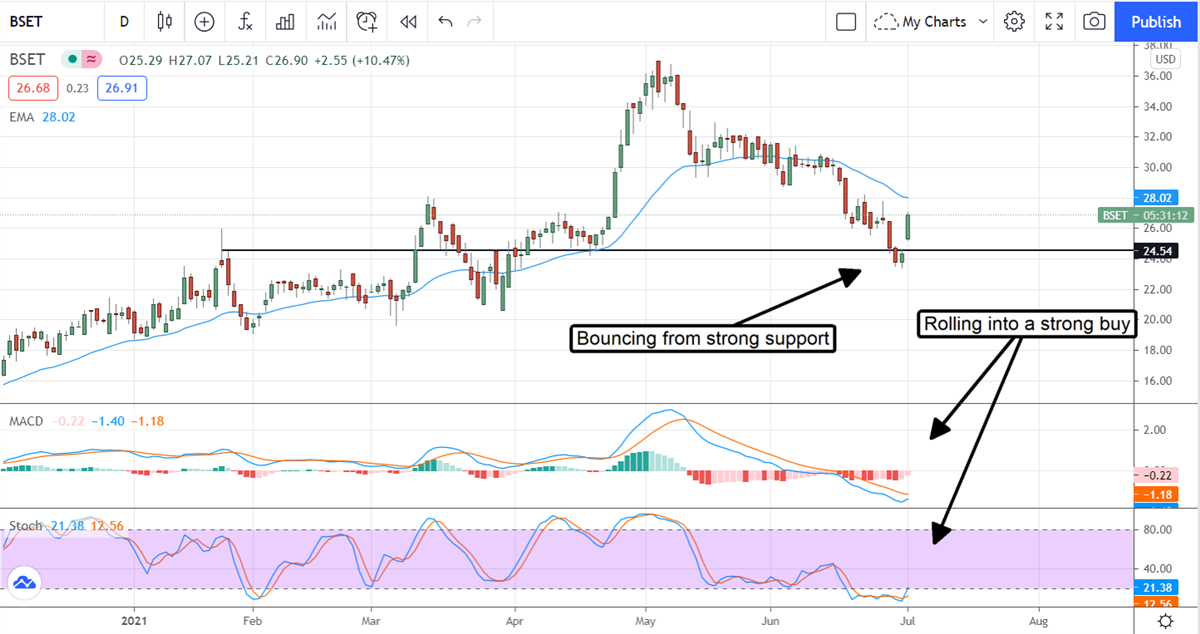Undo the last chart action
The height and width of the screenshot is (634, 1200).
445,21
